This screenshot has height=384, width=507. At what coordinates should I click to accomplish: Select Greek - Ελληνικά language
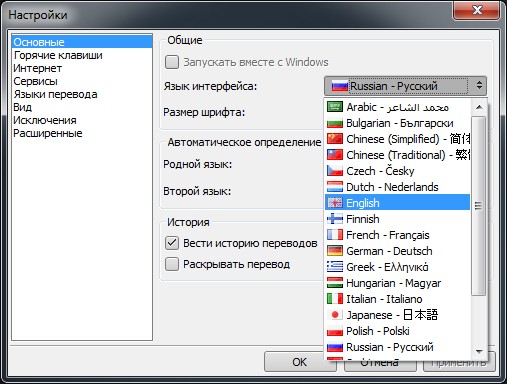click(397, 267)
